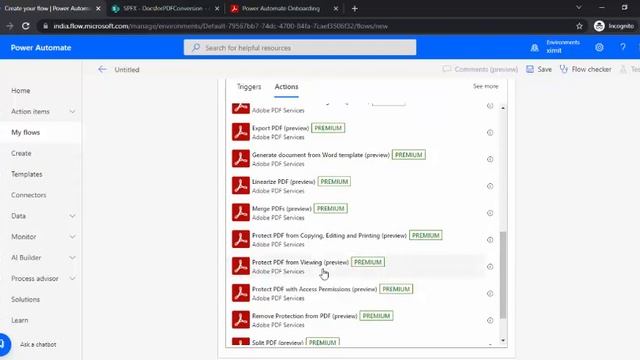Switch to the Actions tab
The height and width of the screenshot is (360, 640).
coord(286,87)
